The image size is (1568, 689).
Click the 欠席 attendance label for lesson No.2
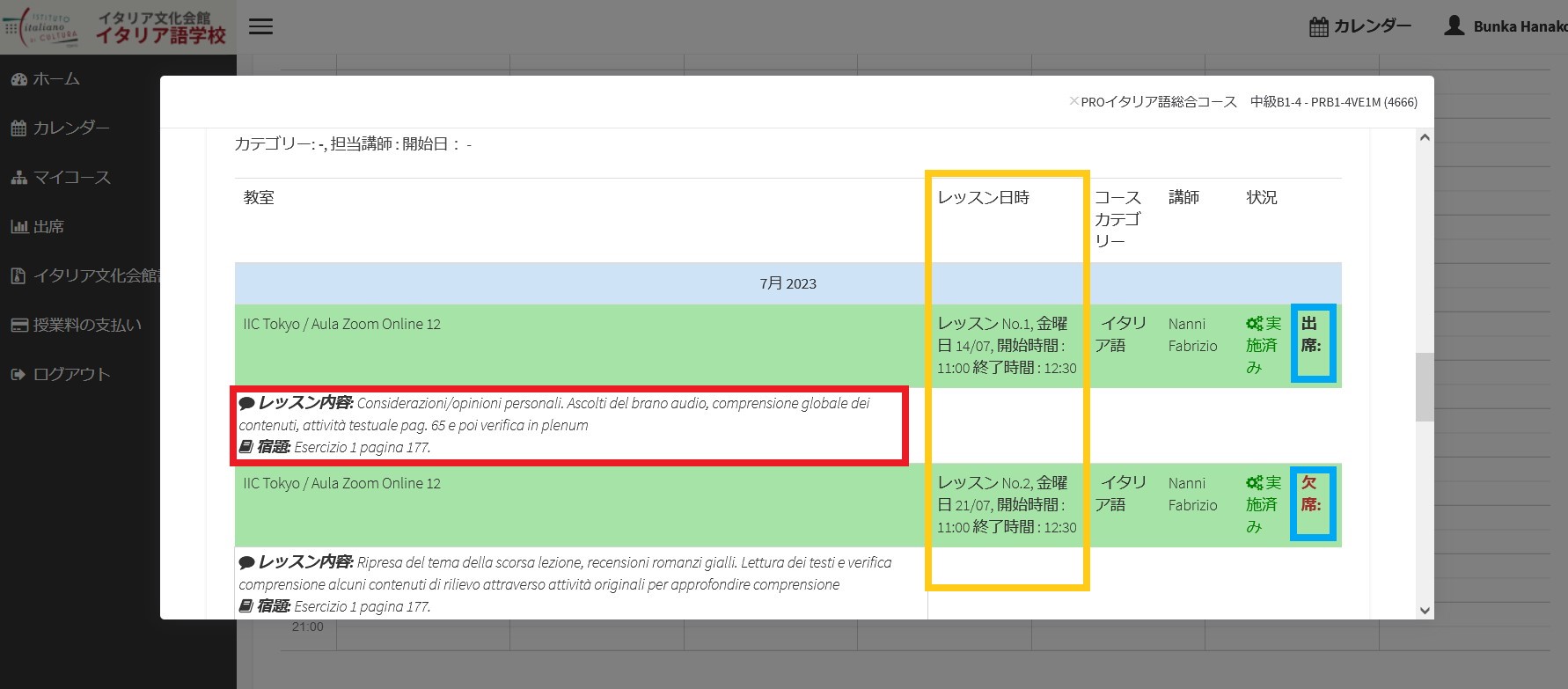(1311, 494)
